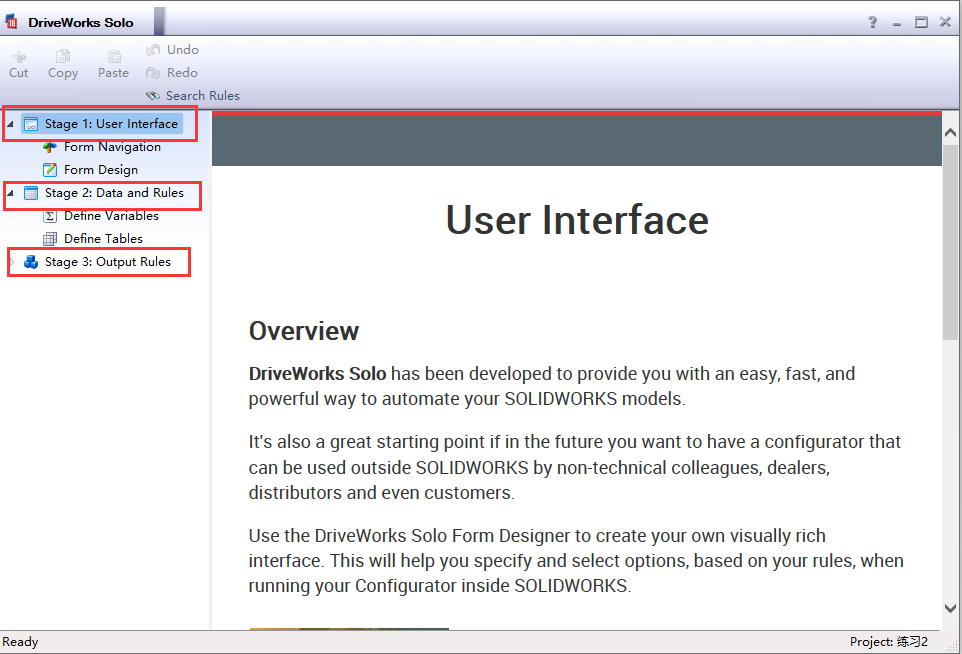Click the scrollbar up arrow
Screen dimensions: 962x654
click(950, 133)
